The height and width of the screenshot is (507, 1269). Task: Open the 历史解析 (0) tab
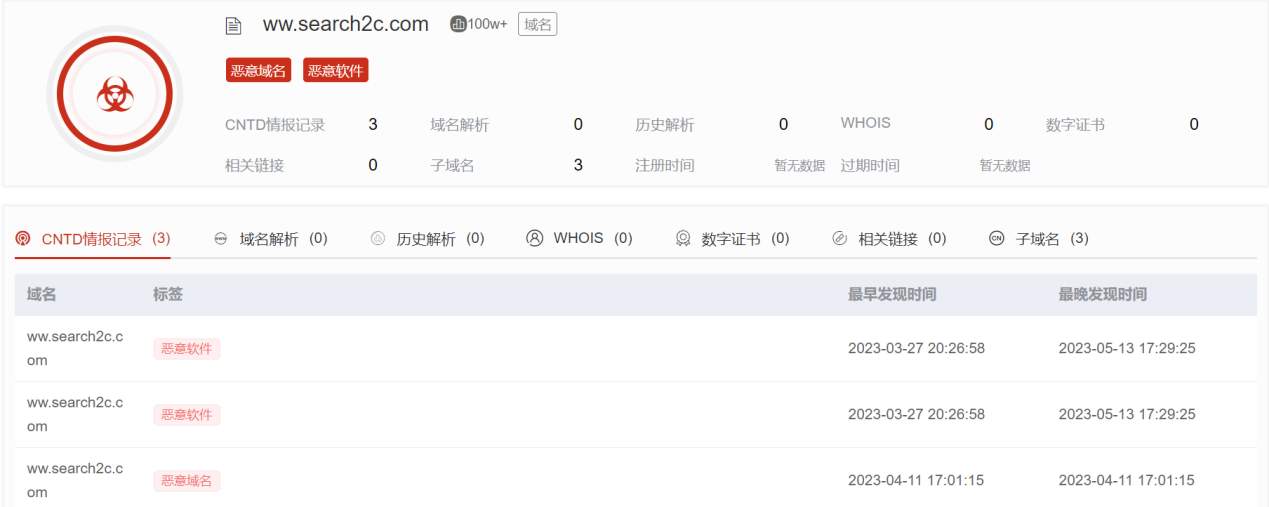tap(440, 239)
